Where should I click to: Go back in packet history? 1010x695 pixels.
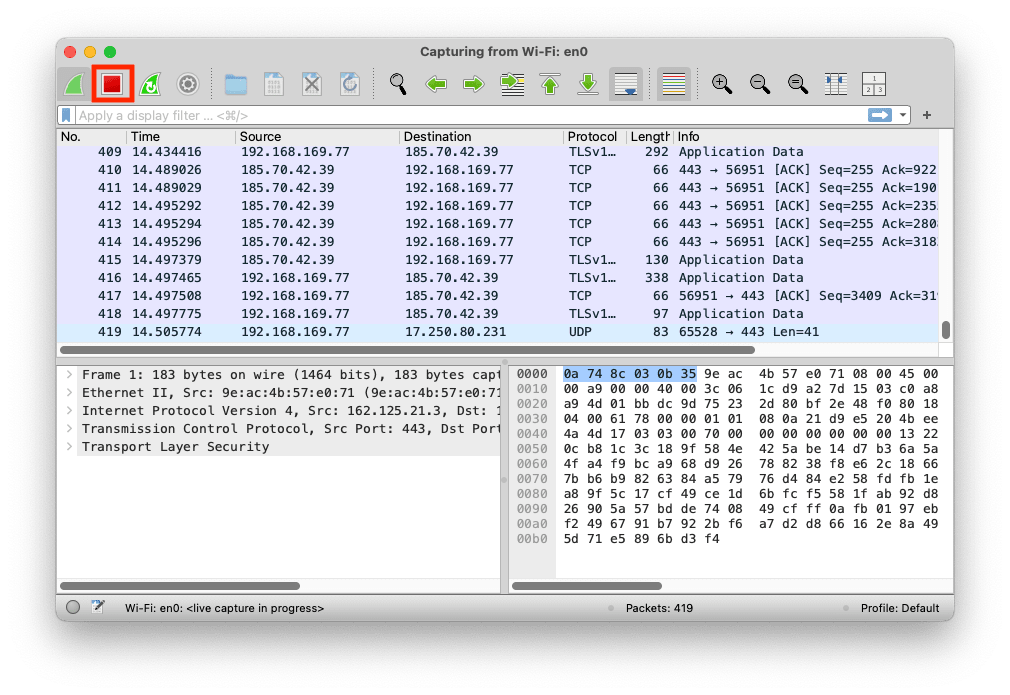tap(436, 84)
